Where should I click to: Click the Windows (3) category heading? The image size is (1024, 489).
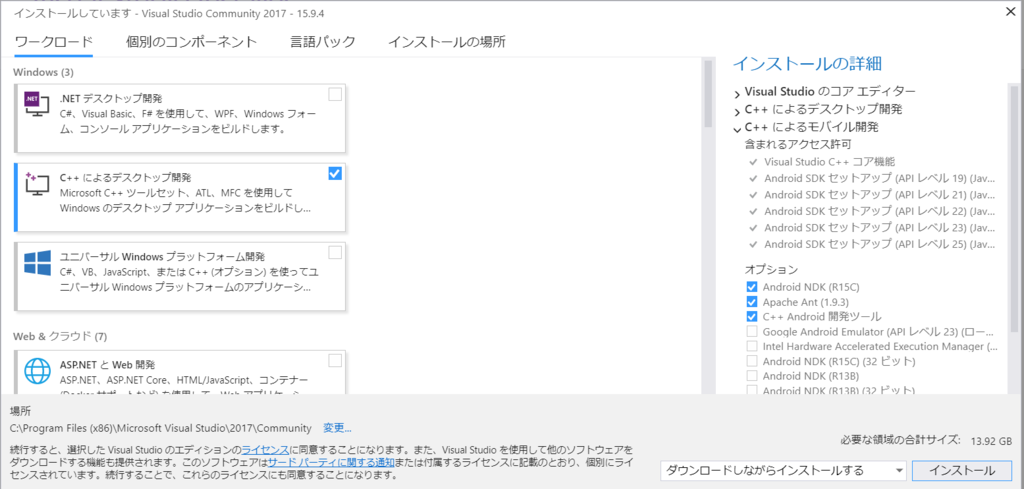(43, 71)
